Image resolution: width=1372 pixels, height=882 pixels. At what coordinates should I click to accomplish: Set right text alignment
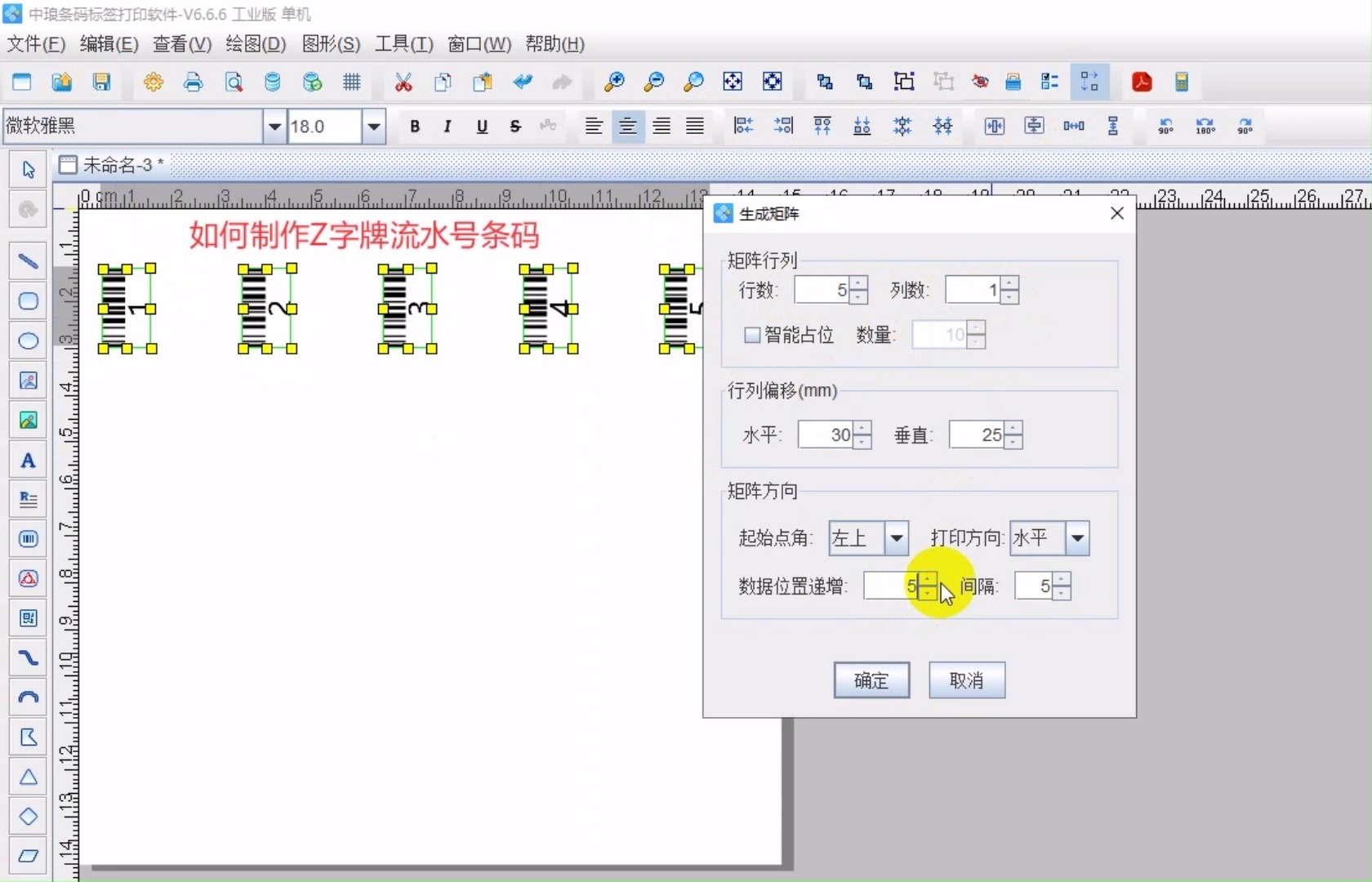point(661,127)
